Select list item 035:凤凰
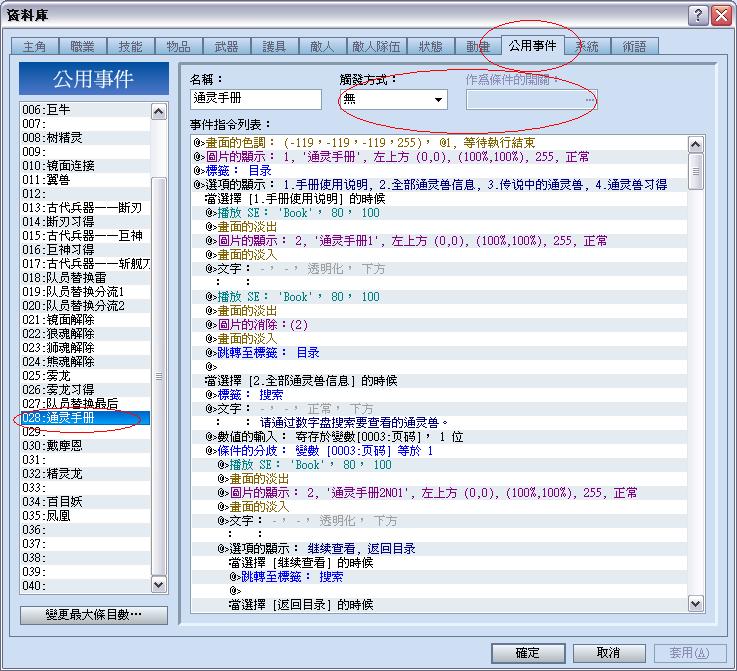The width and height of the screenshot is (737, 671). click(x=85, y=515)
